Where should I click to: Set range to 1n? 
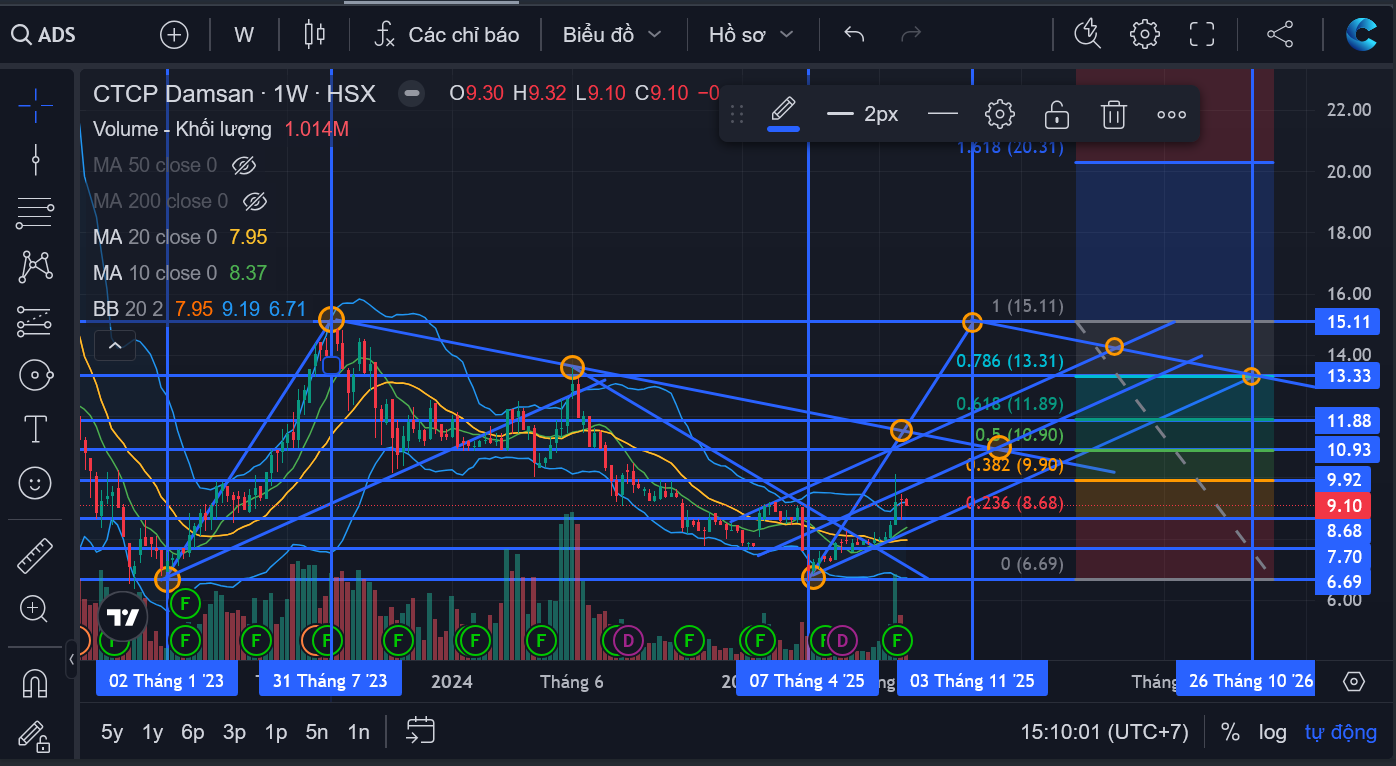[x=358, y=732]
